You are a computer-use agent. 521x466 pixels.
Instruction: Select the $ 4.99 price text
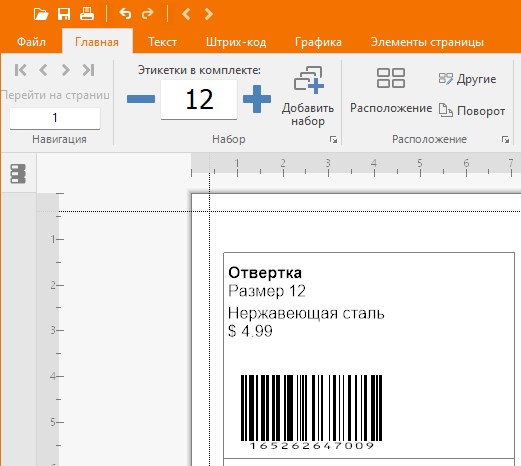pyautogui.click(x=250, y=331)
